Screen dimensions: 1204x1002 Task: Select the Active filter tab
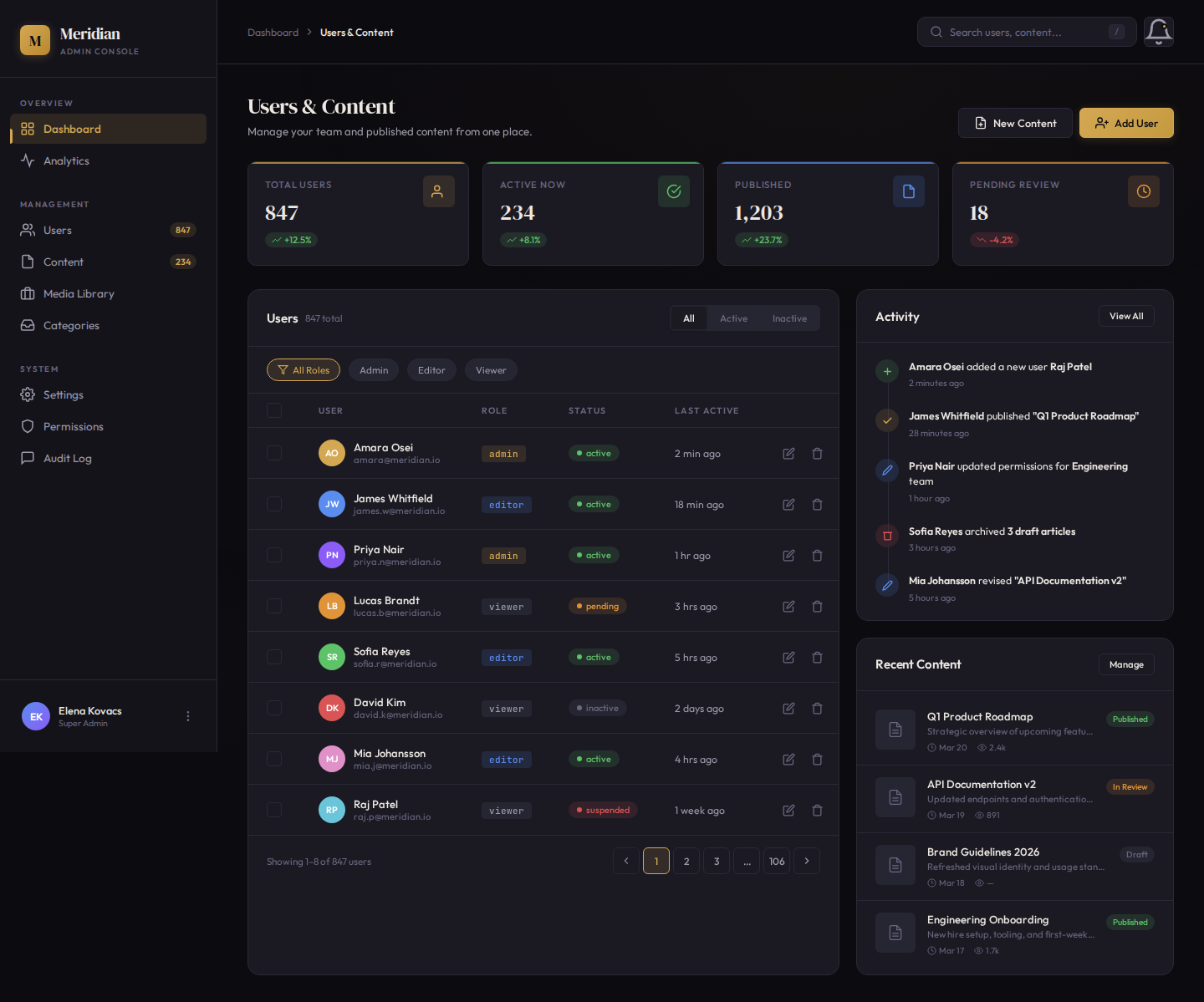click(733, 318)
